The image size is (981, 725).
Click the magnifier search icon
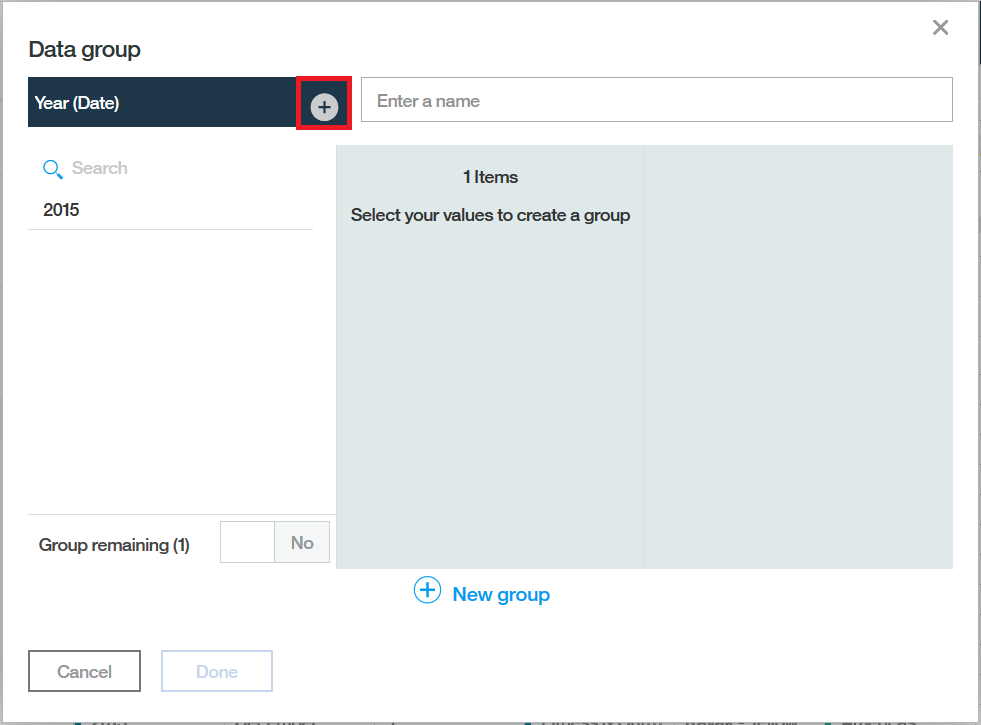(53, 169)
